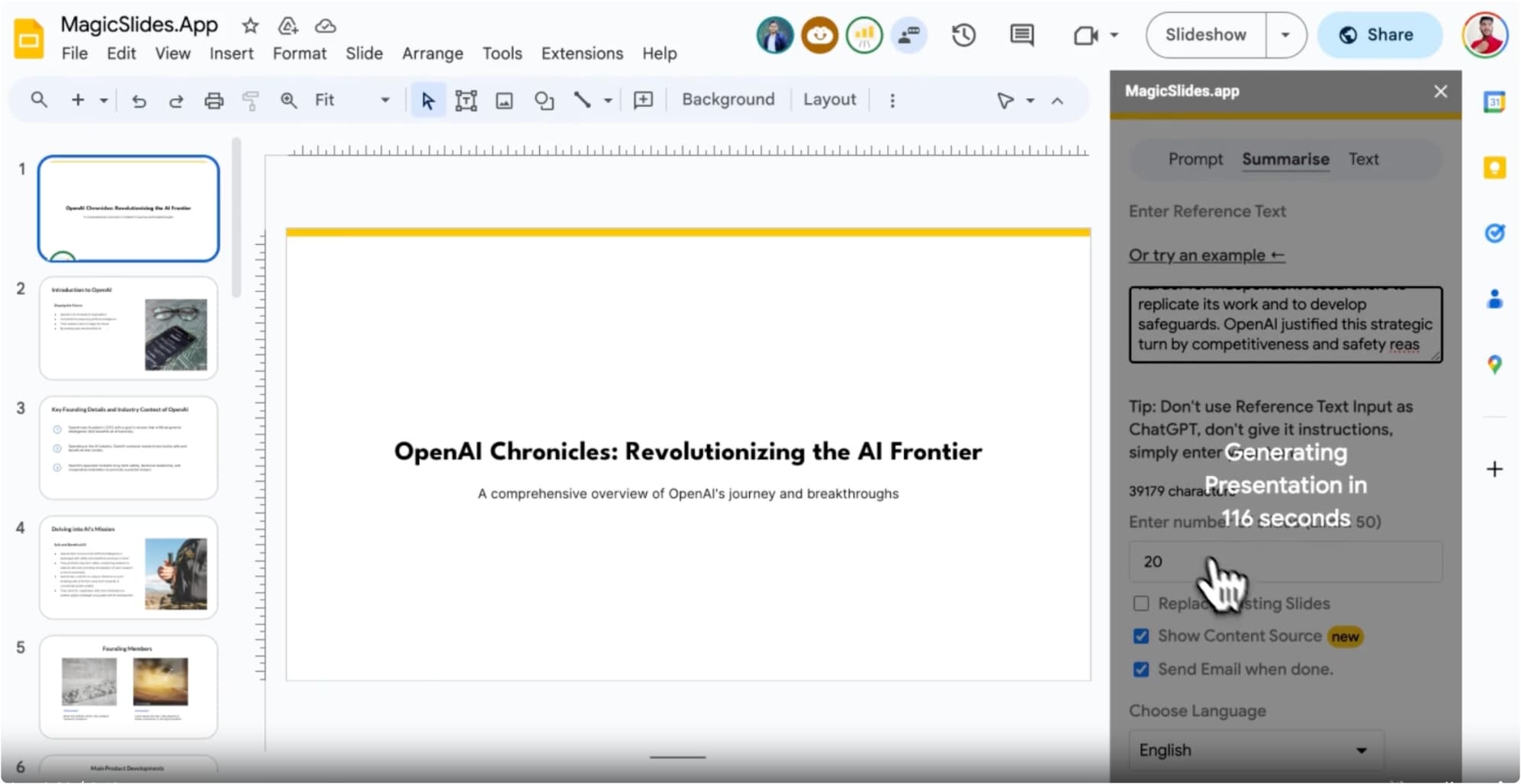Add a new slide with plus icon
Viewport: 1521px width, 784px height.
(78, 100)
